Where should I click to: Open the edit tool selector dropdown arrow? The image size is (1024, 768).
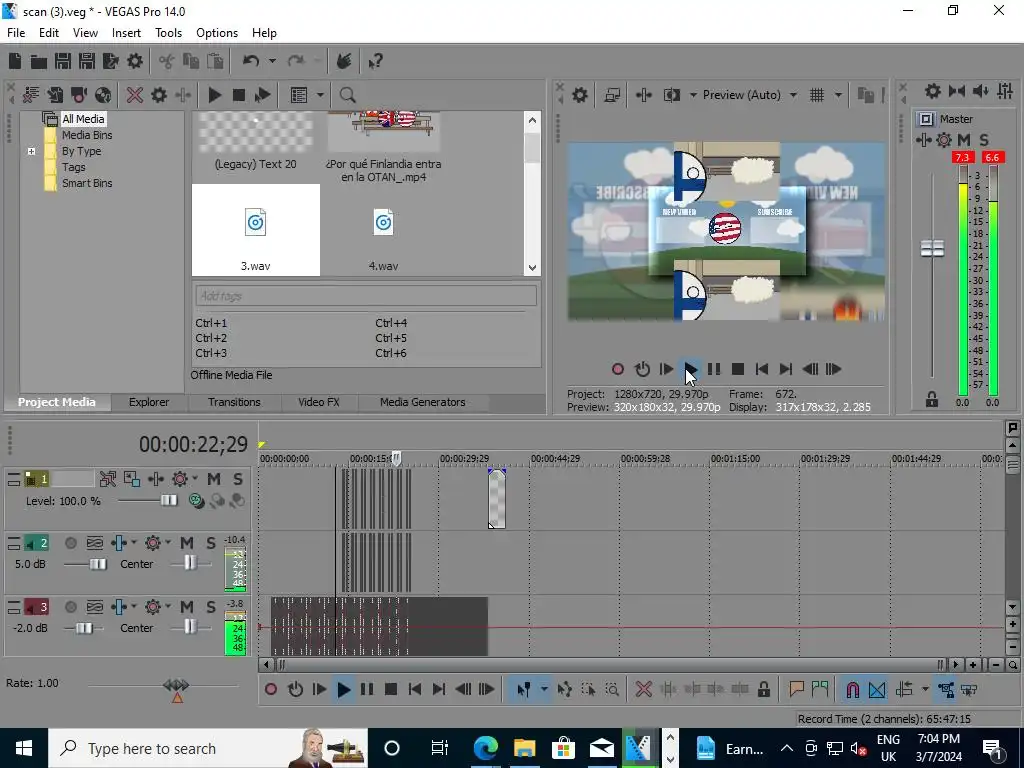click(543, 689)
